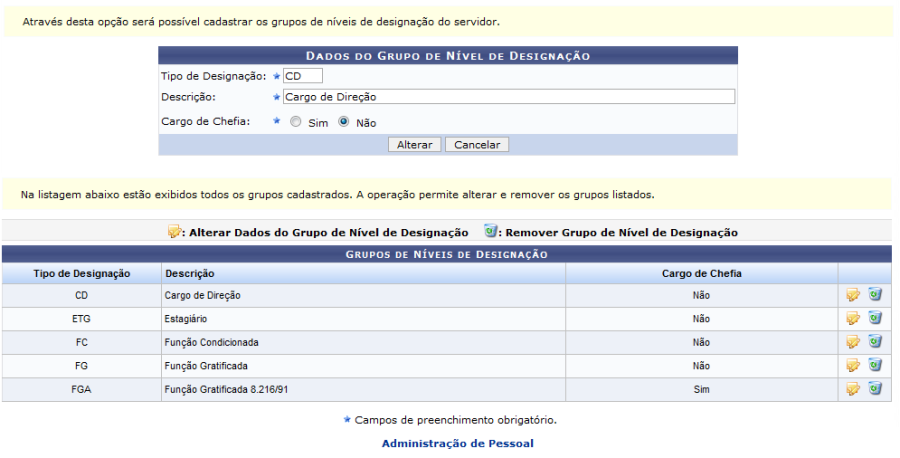Select Não for Cargo de Chefia
The width and height of the screenshot is (900, 458).
343,122
